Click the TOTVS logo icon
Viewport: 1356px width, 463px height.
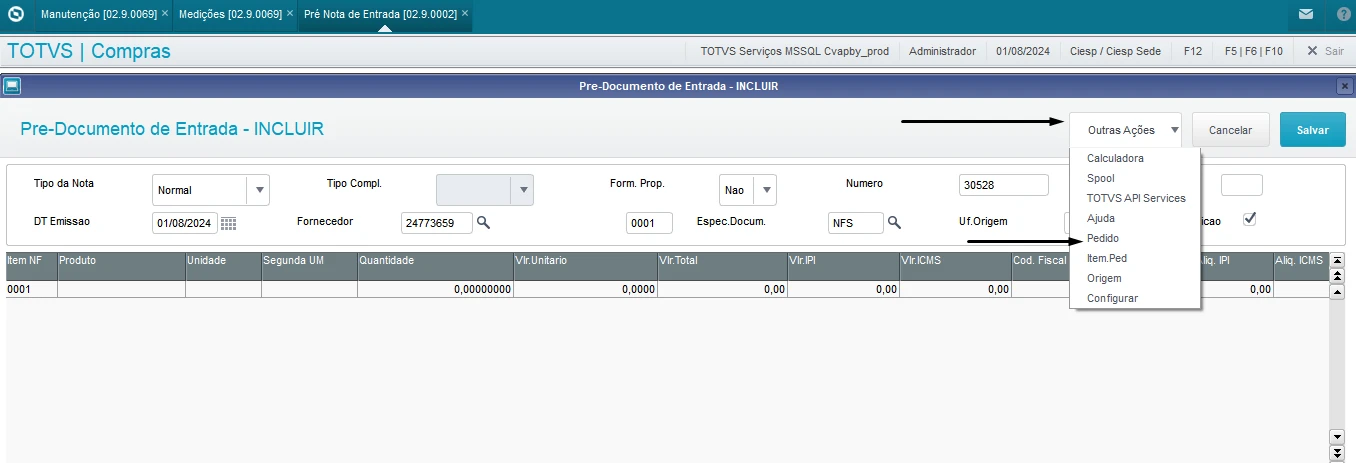tap(15, 15)
